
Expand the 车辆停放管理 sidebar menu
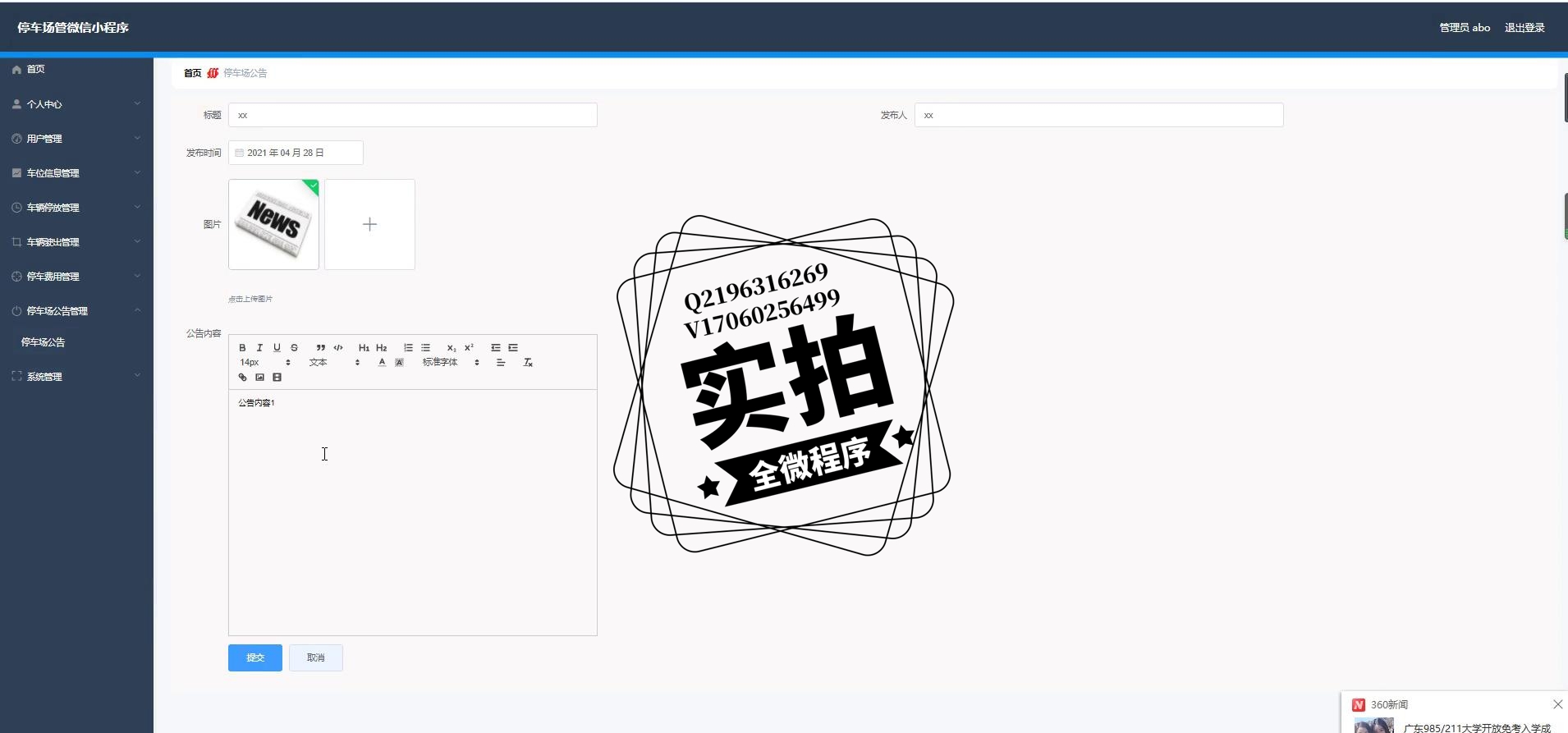click(76, 208)
